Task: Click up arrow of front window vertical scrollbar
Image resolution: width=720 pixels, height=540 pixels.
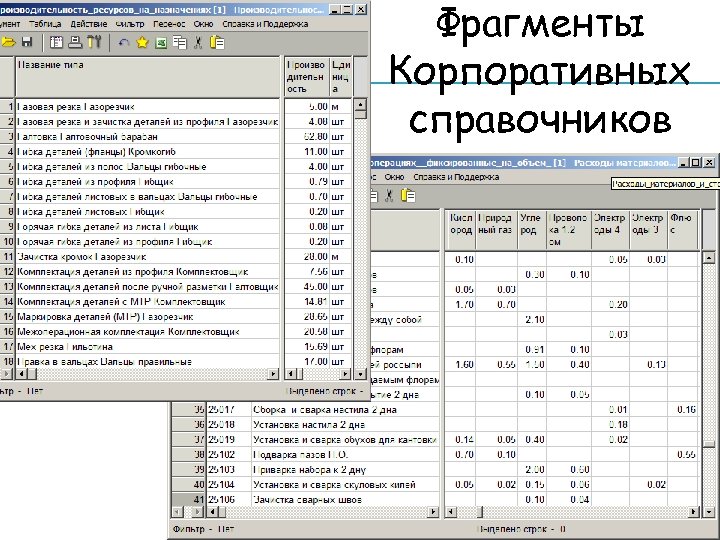Action: click(x=360, y=105)
